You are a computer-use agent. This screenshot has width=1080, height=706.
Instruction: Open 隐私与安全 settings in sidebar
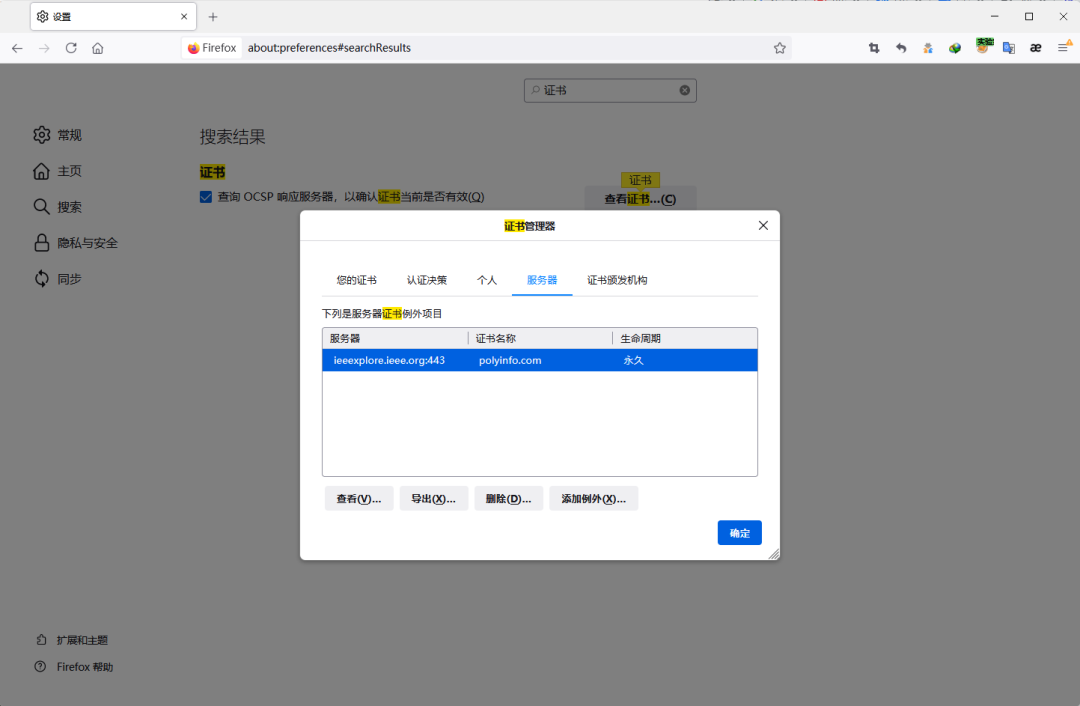point(76,242)
